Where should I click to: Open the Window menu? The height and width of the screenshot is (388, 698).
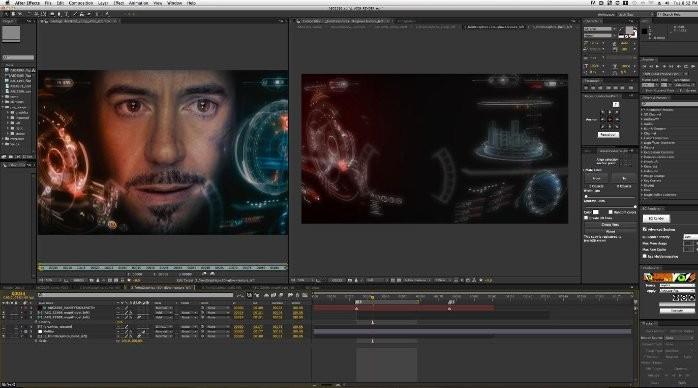click(174, 3)
